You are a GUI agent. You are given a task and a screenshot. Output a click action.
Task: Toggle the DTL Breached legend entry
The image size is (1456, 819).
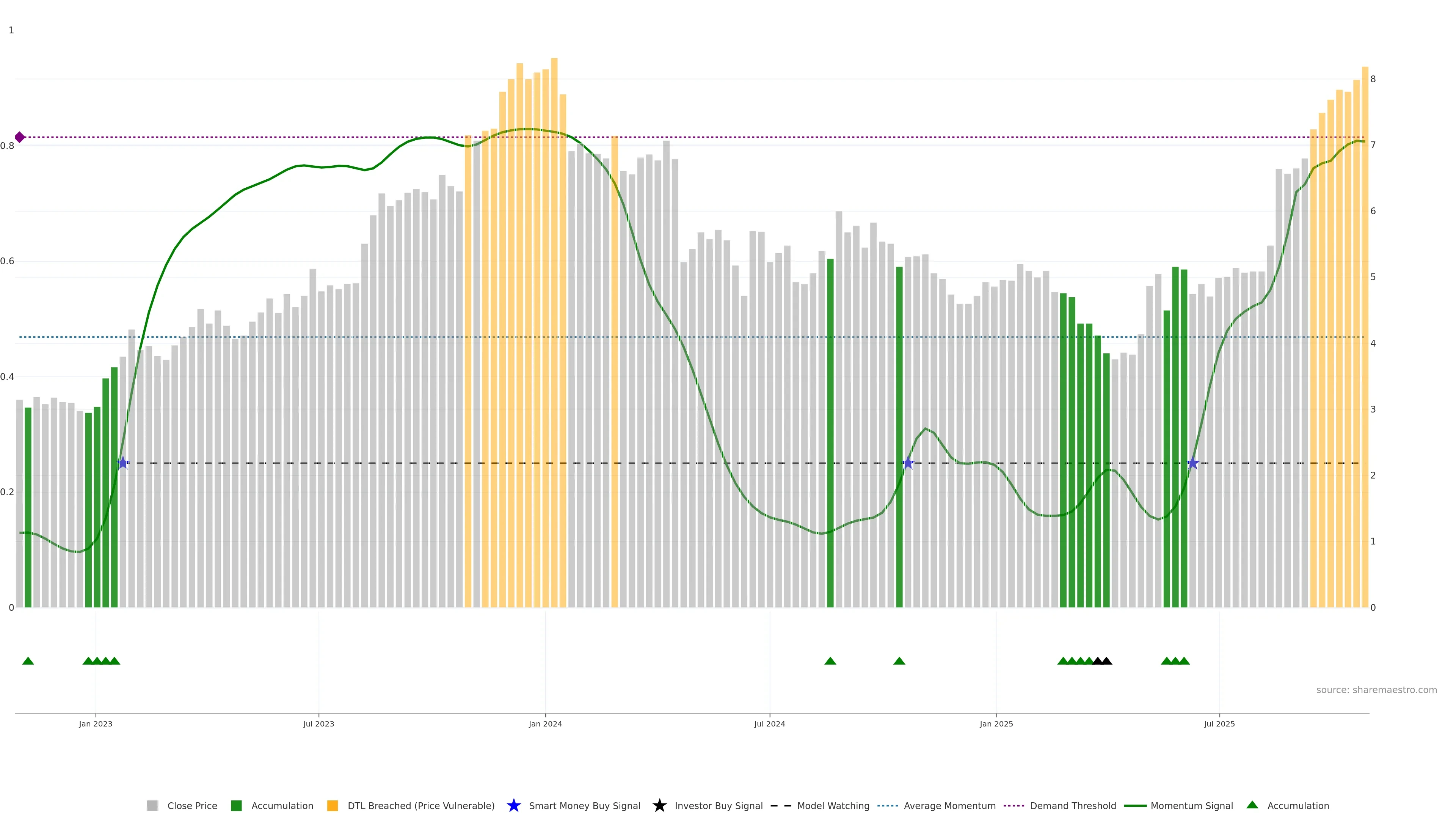point(420,805)
